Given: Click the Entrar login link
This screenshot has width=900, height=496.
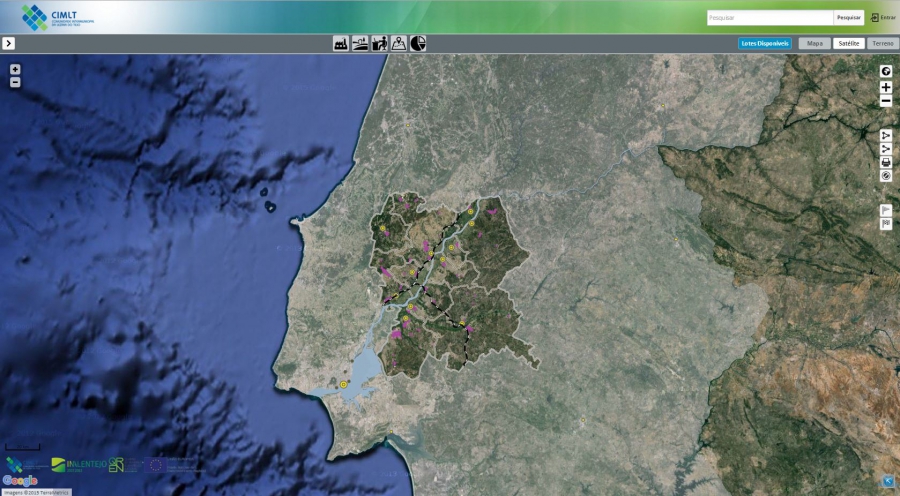Looking at the screenshot, I should tap(883, 18).
